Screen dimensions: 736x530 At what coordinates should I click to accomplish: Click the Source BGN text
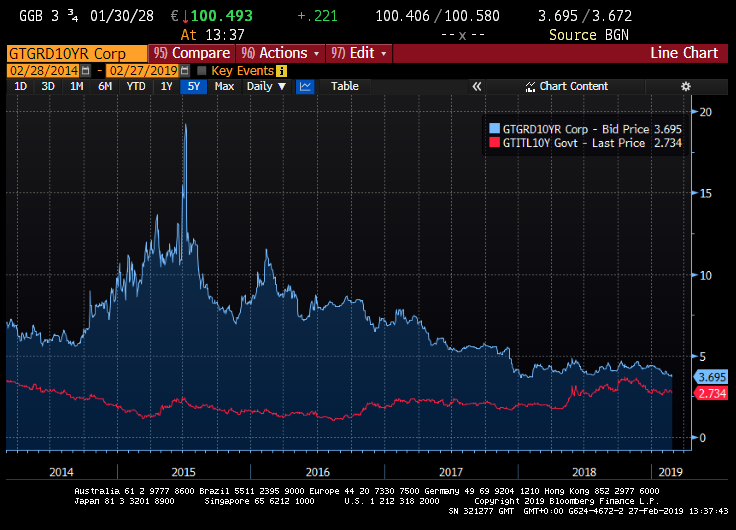click(x=589, y=35)
